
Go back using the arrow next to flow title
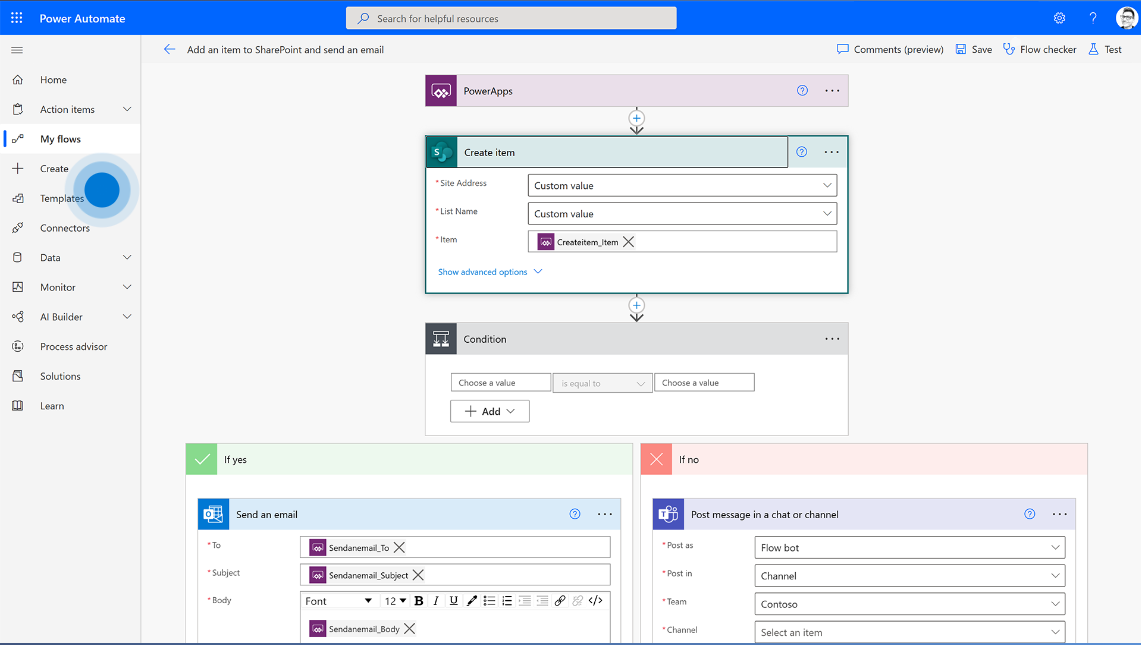pyautogui.click(x=169, y=50)
